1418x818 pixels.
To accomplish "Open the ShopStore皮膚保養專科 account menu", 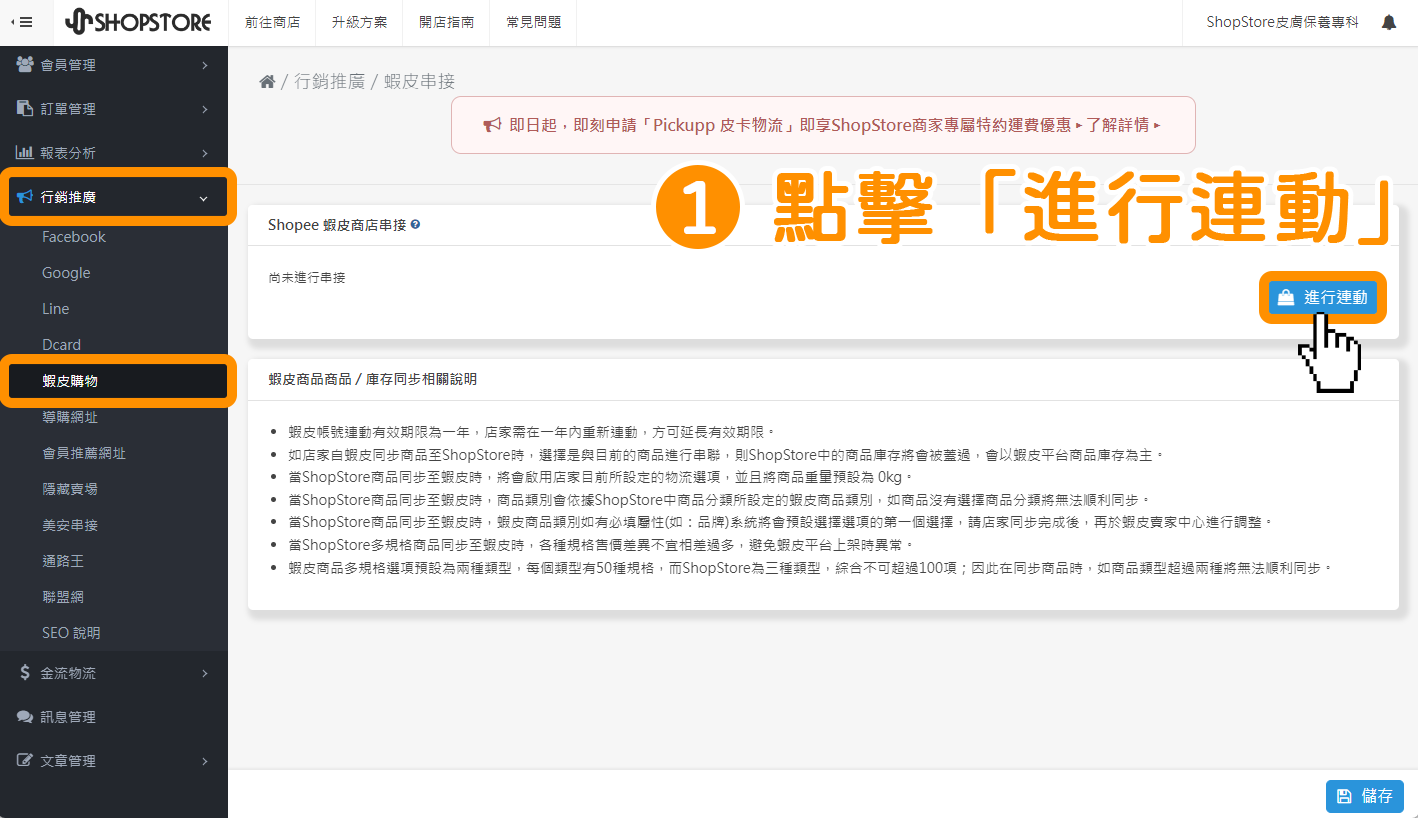I will pyautogui.click(x=1282, y=22).
